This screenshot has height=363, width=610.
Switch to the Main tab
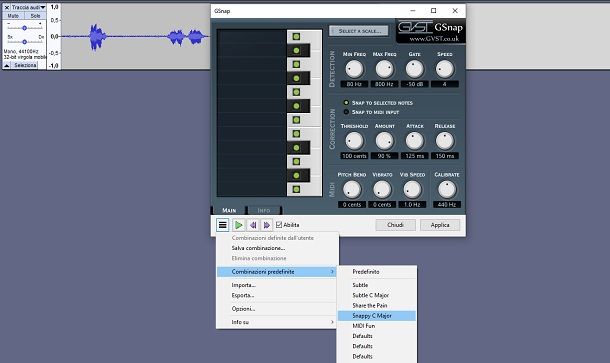coord(229,210)
